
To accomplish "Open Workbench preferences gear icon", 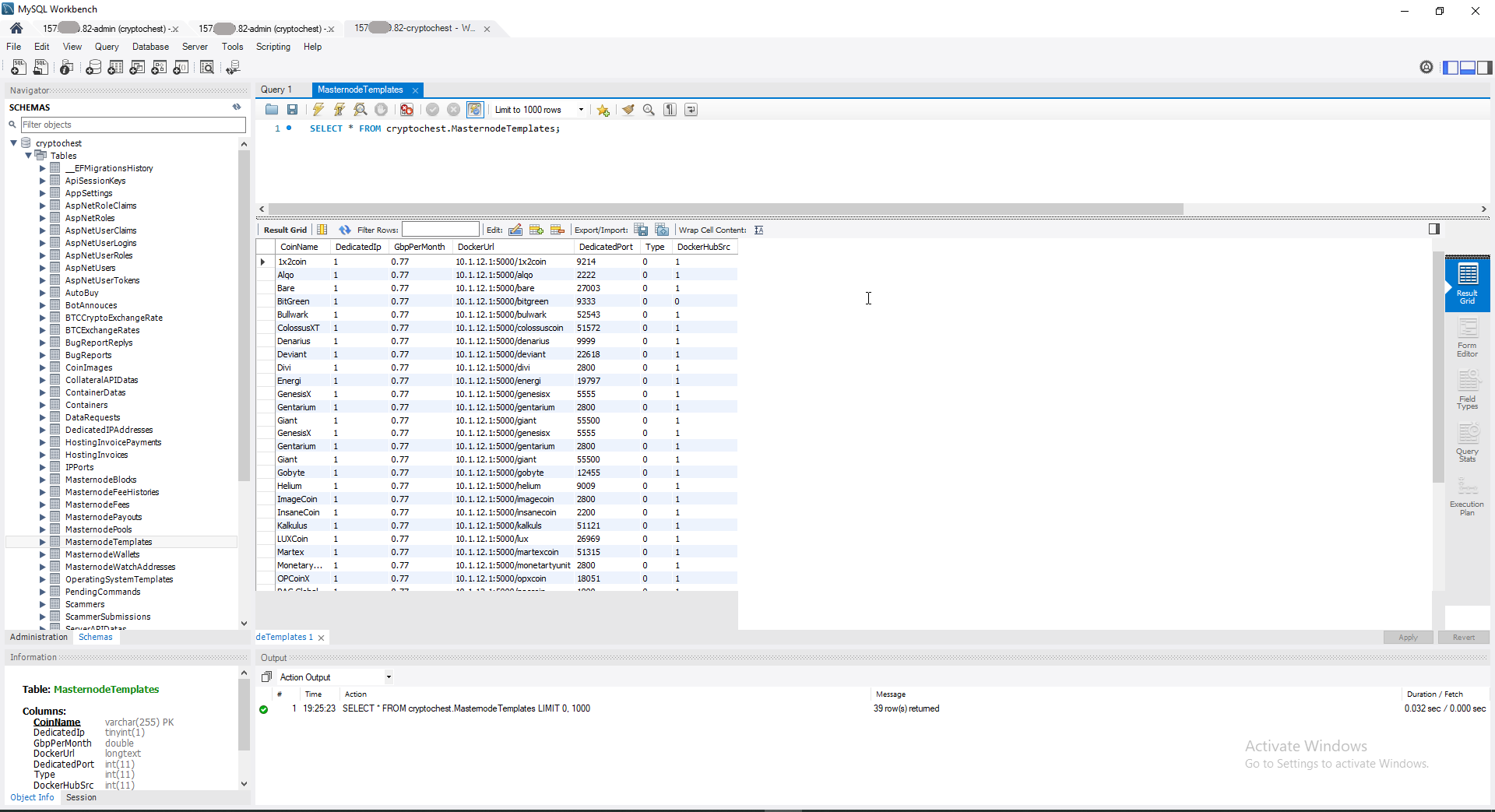I will point(1426,67).
